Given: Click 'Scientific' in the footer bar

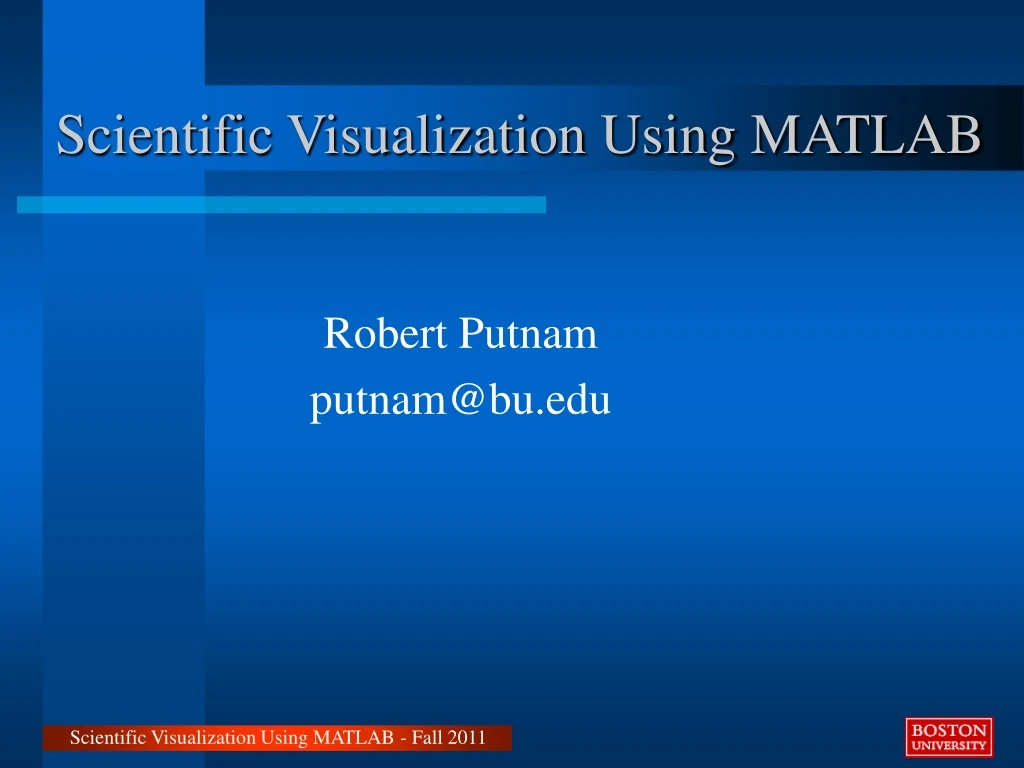Looking at the screenshot, I should coord(108,739).
